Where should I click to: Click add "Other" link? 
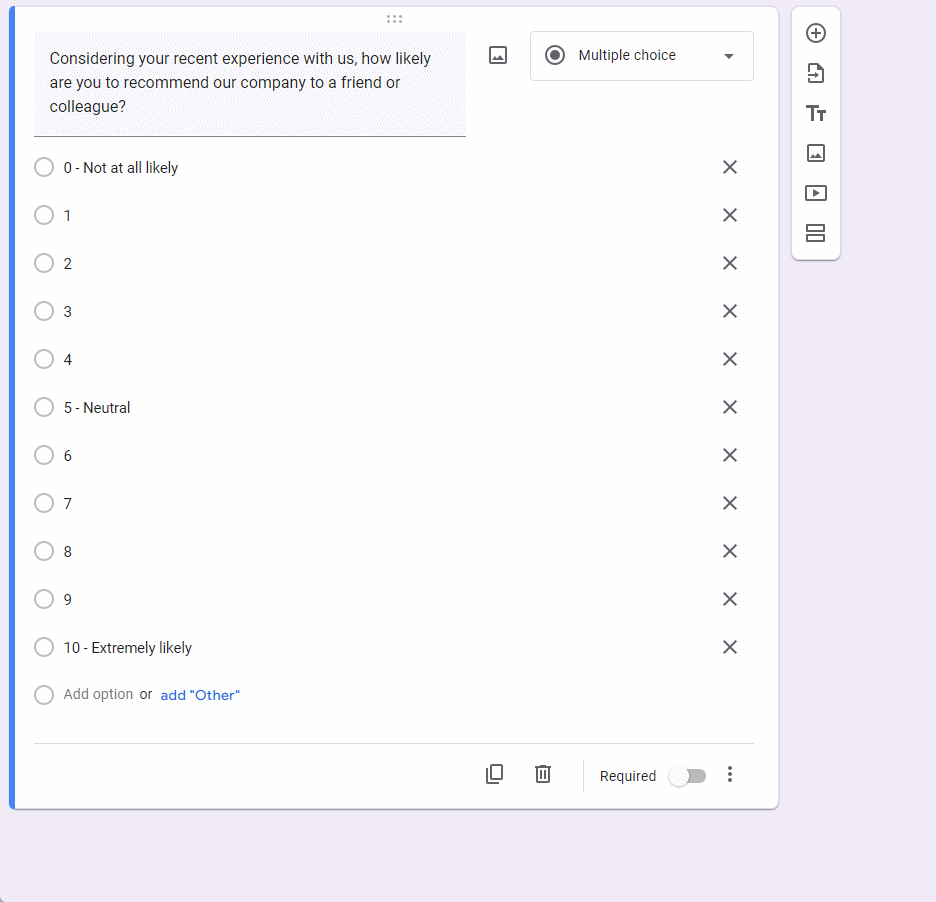200,694
